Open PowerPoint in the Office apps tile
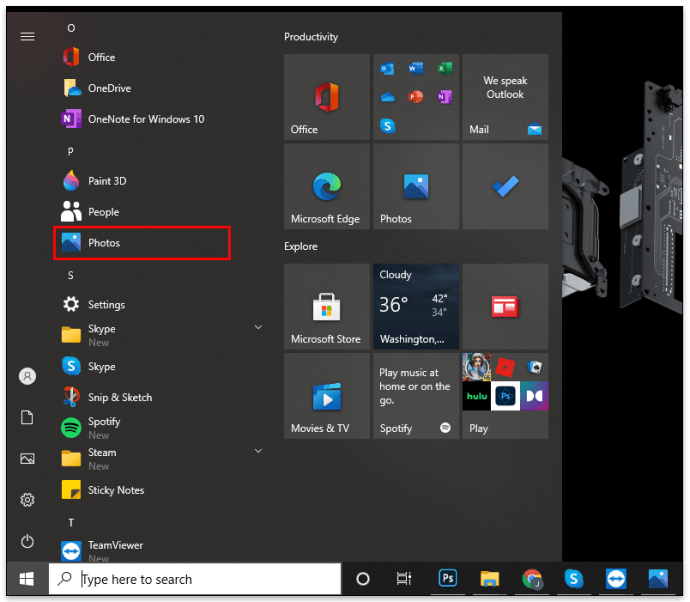 [415, 96]
